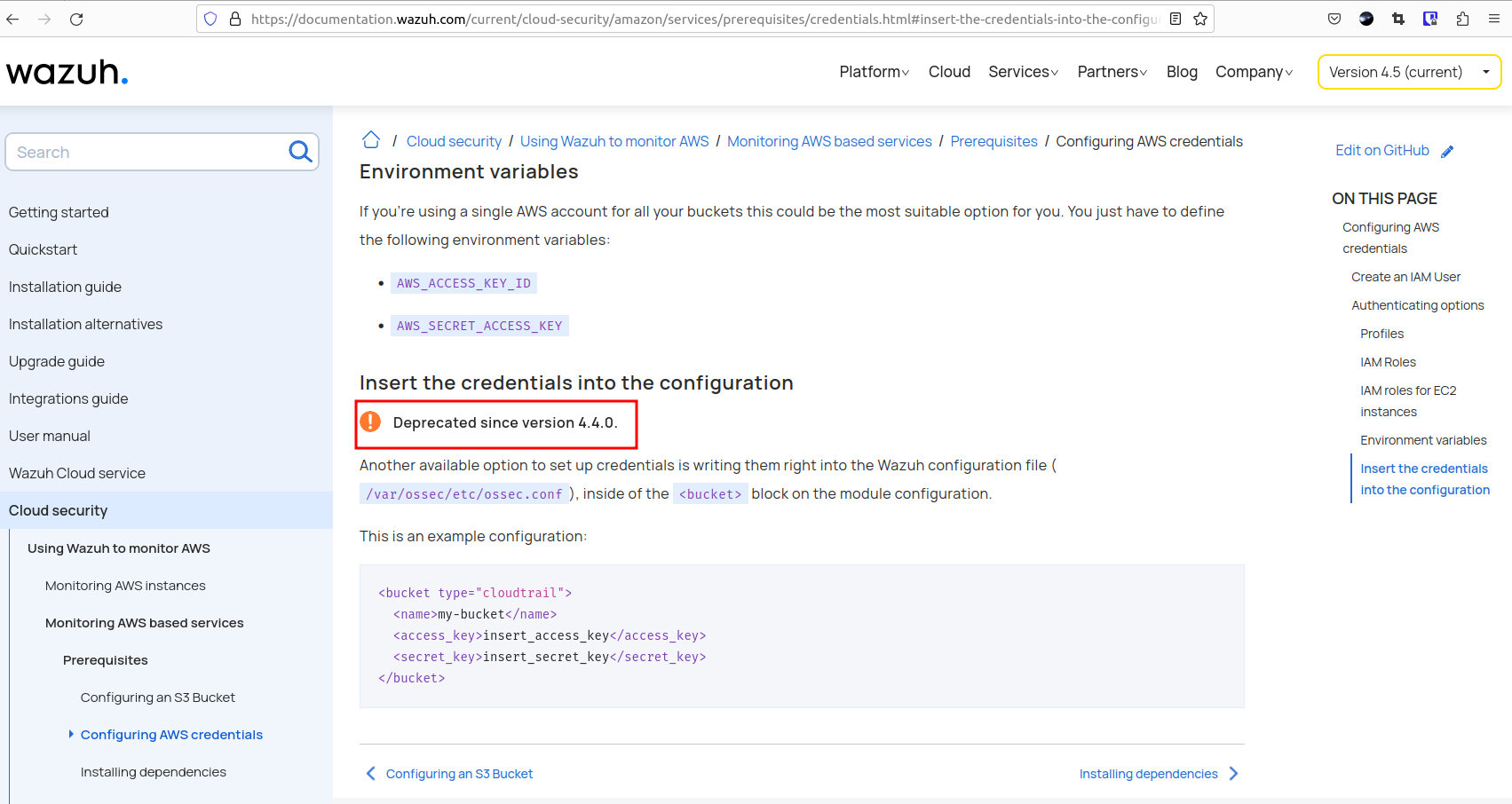
Task: Select Cloud security in sidebar
Action: pyautogui.click(x=166, y=510)
